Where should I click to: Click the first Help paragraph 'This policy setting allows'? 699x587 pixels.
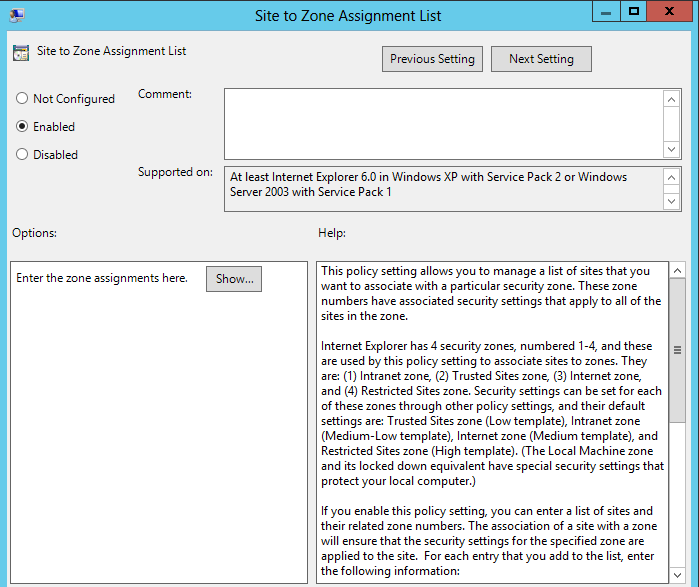(491, 293)
